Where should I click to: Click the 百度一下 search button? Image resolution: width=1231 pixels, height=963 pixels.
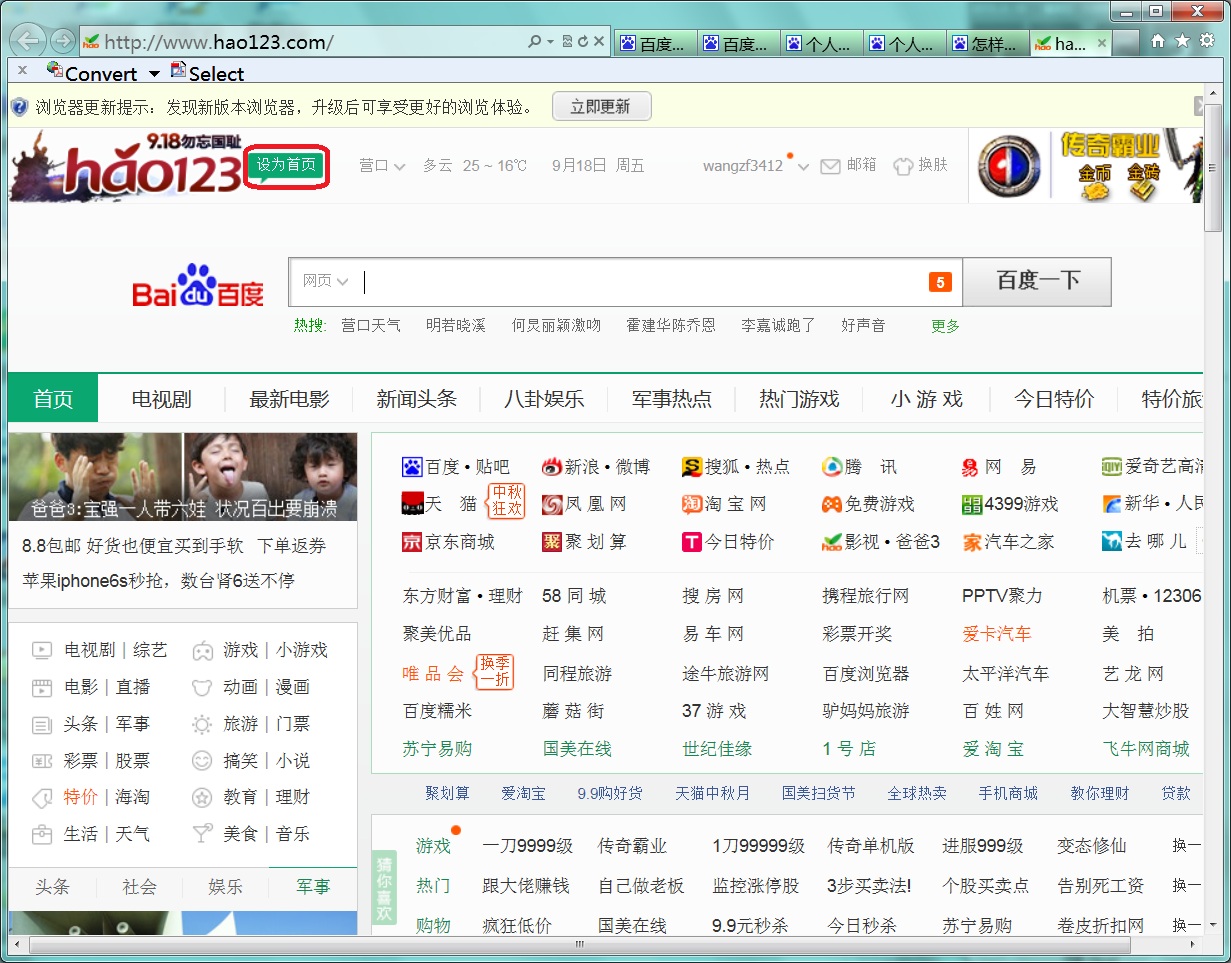tap(1037, 282)
